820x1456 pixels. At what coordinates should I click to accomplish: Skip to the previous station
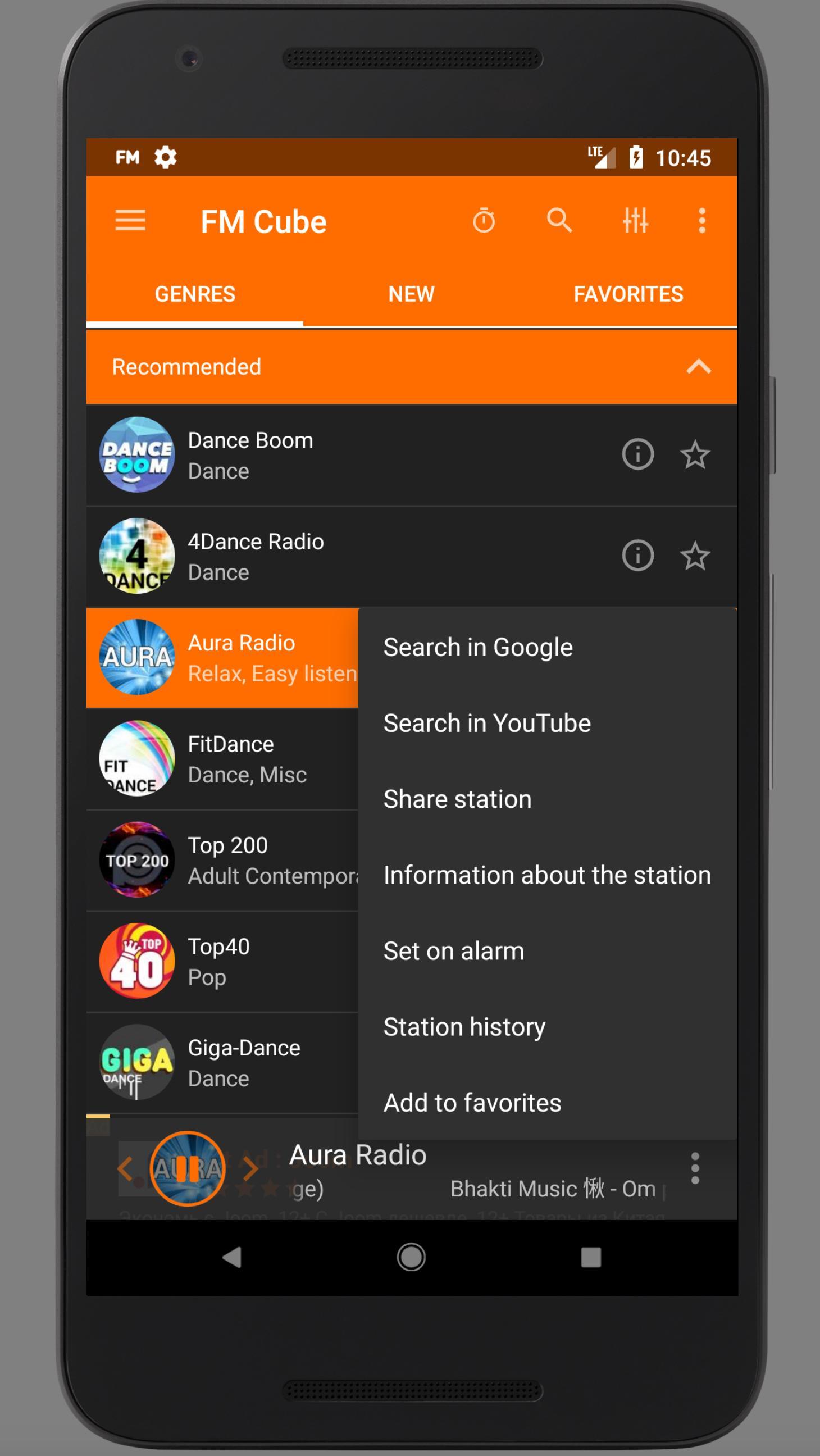(x=125, y=1168)
